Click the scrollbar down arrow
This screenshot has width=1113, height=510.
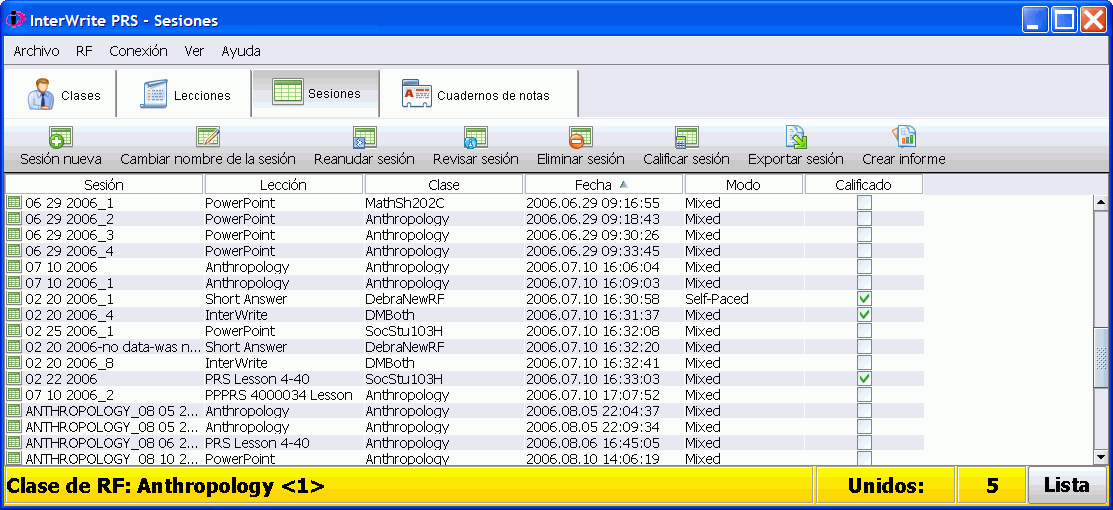1101,457
